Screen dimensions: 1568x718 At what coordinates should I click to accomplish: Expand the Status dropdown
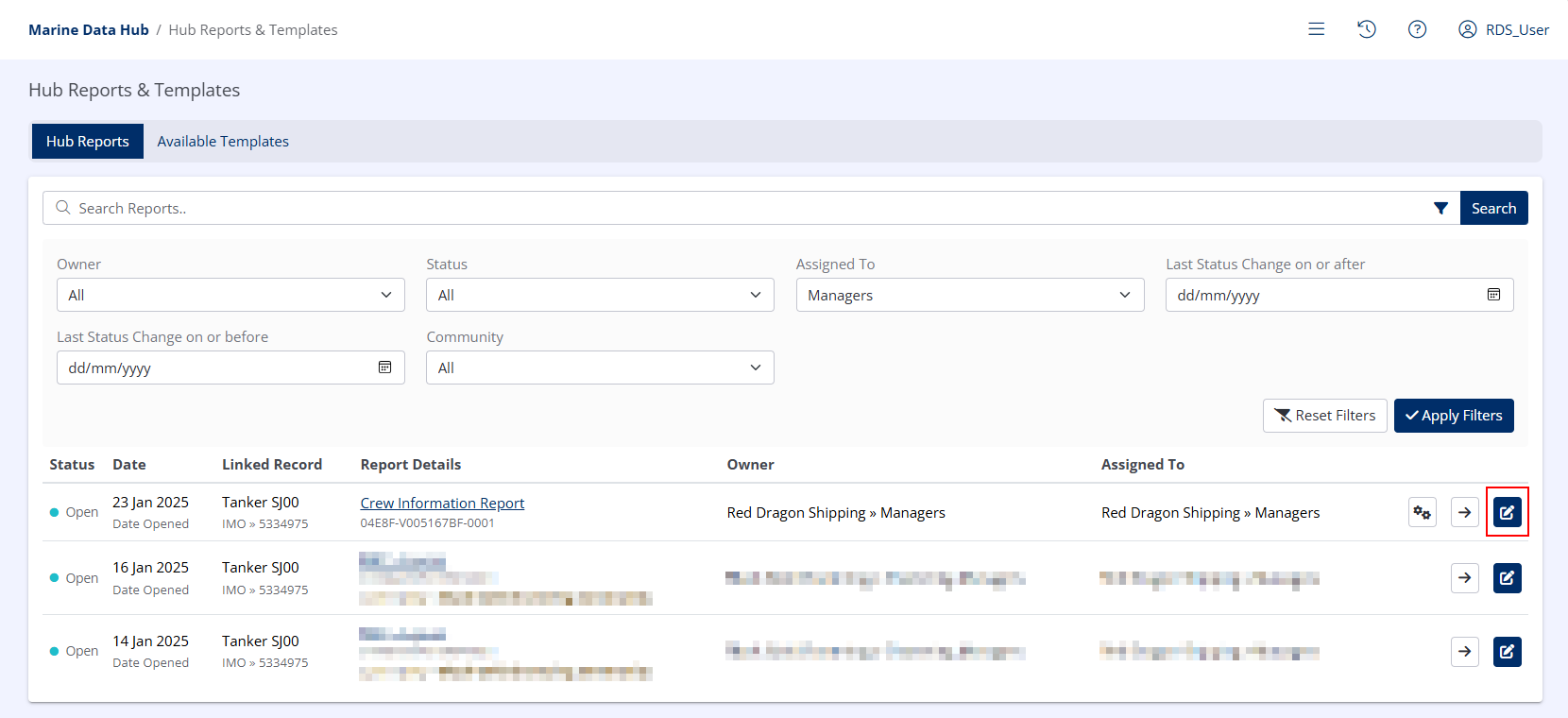point(600,295)
